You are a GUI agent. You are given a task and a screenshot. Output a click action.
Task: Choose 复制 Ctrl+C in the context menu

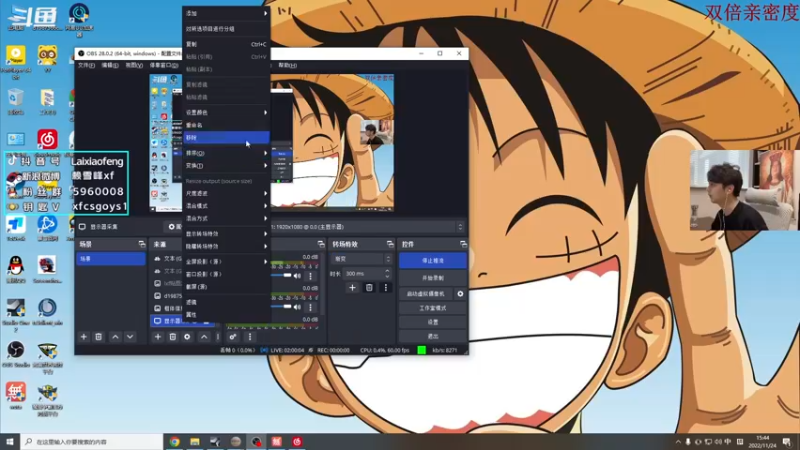pyautogui.click(x=227, y=44)
